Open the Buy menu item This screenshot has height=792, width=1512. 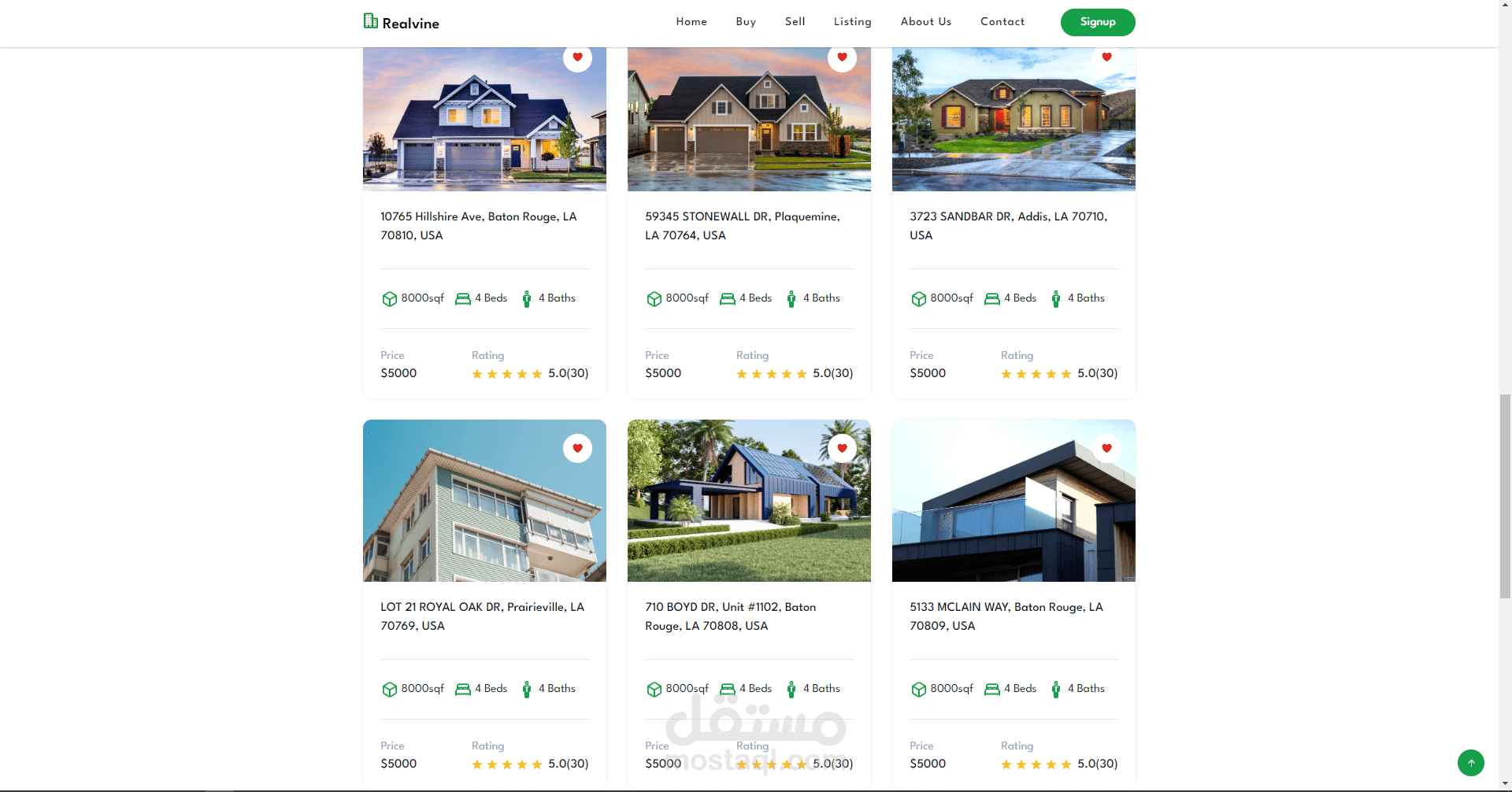[746, 22]
